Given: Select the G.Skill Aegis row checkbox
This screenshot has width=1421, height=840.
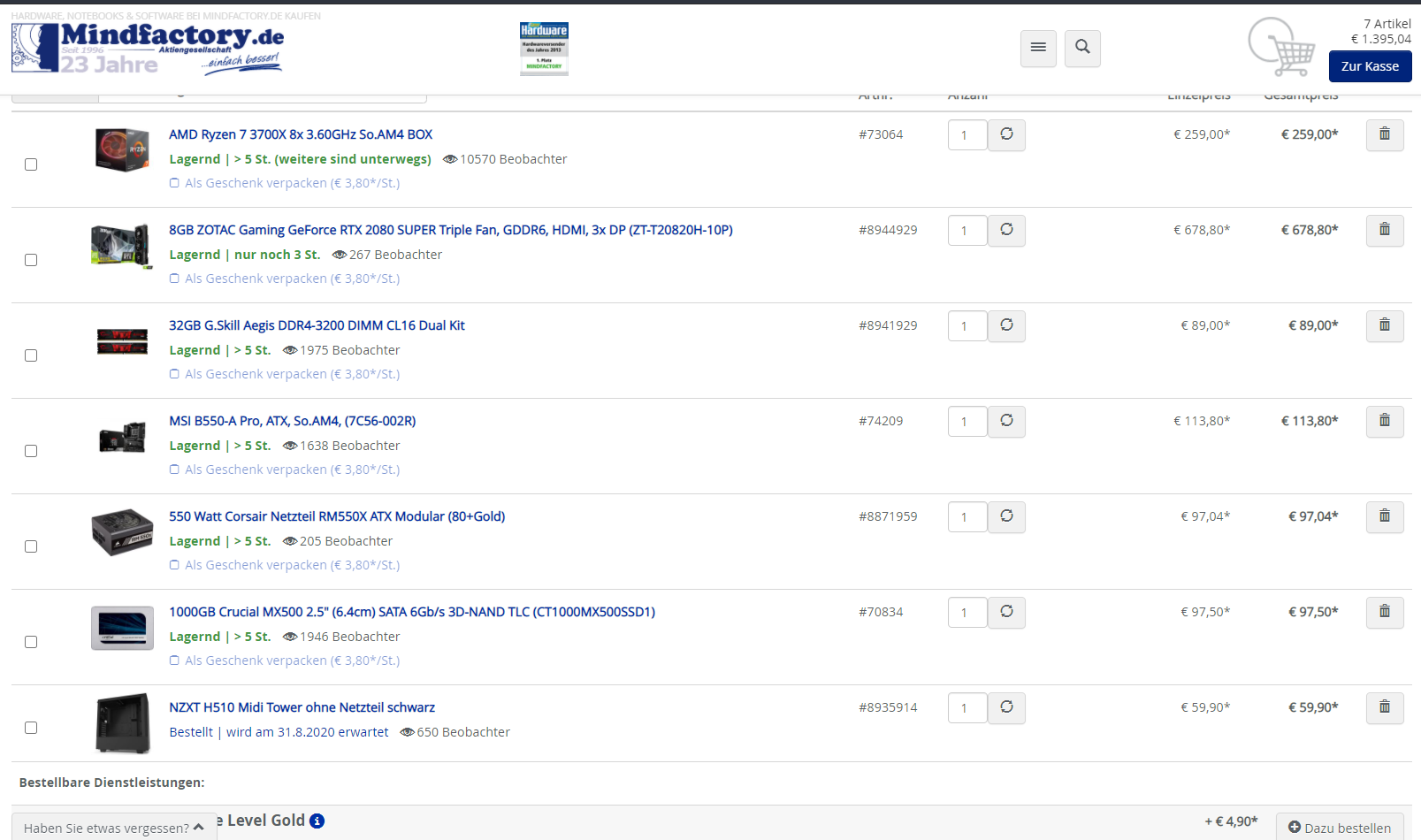Looking at the screenshot, I should 31,355.
